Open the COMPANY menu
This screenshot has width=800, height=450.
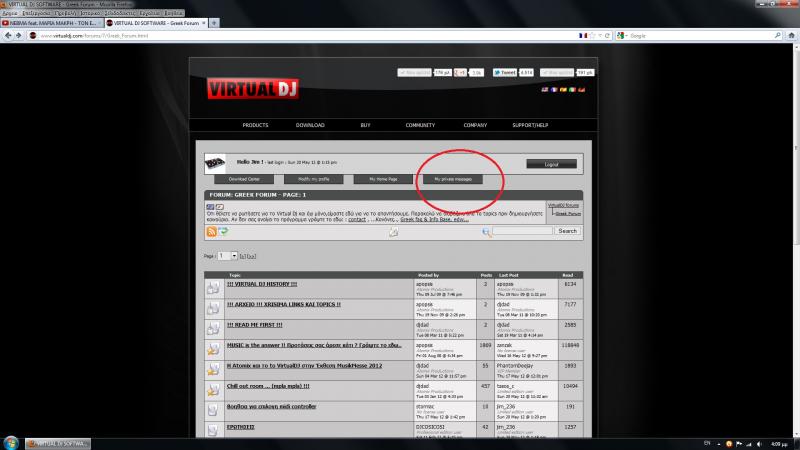pyautogui.click(x=475, y=125)
